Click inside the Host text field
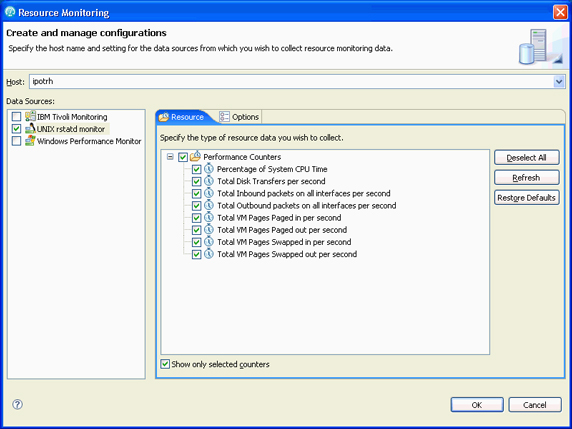The height and width of the screenshot is (429, 572). pyautogui.click(x=291, y=81)
